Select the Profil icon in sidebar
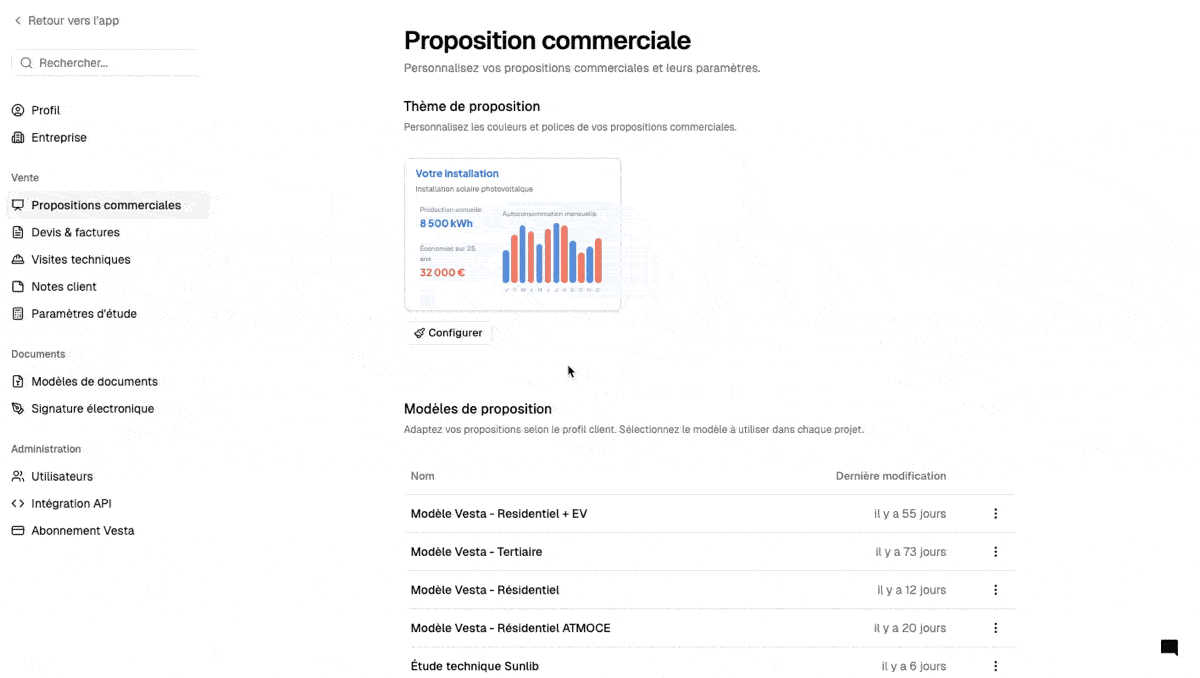Image resolution: width=1200 pixels, height=678 pixels. [x=17, y=110]
